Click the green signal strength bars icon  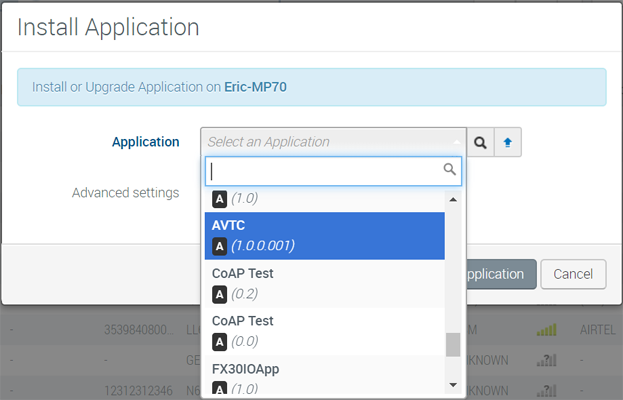pos(546,329)
